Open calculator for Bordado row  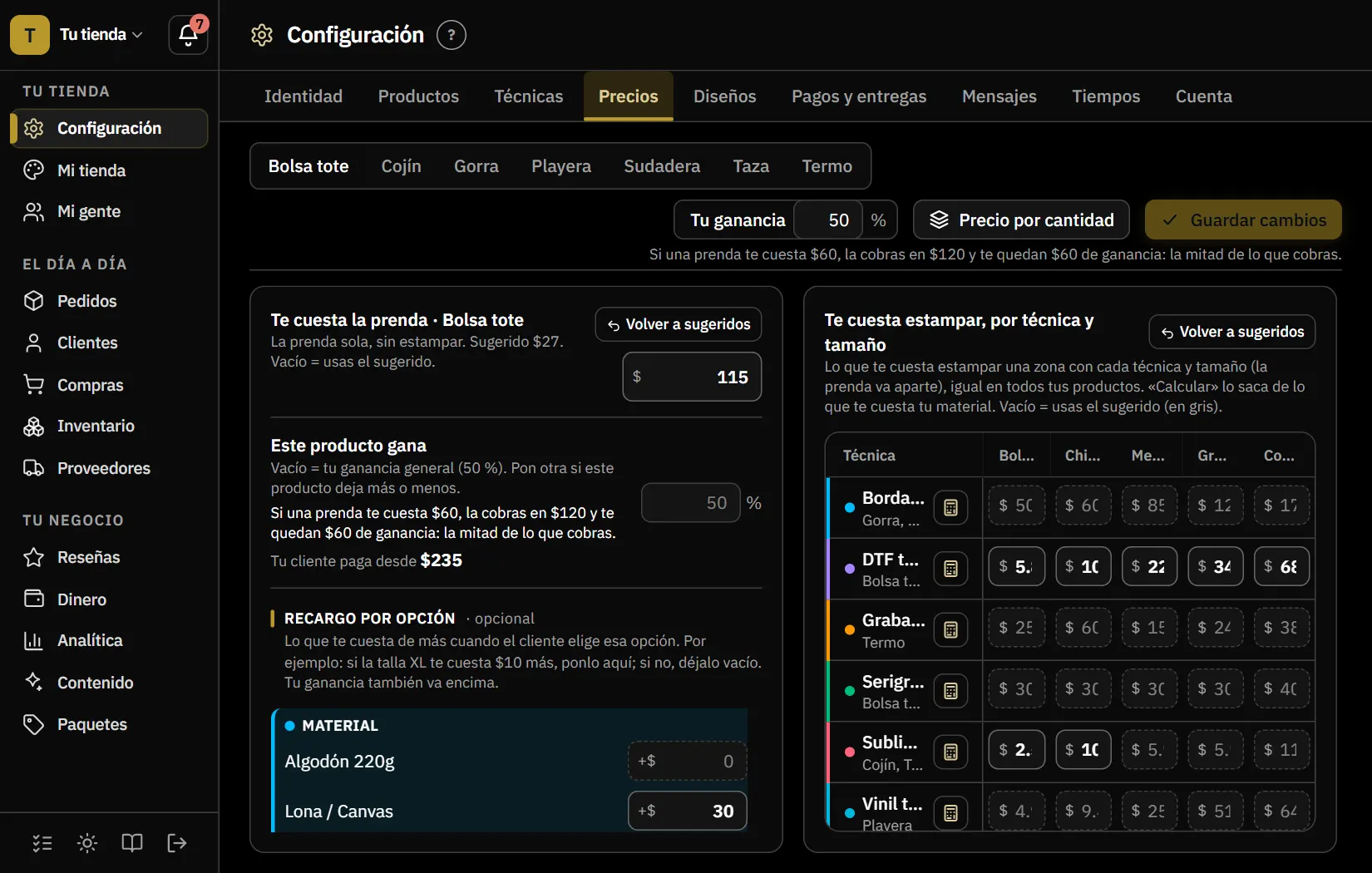point(950,507)
